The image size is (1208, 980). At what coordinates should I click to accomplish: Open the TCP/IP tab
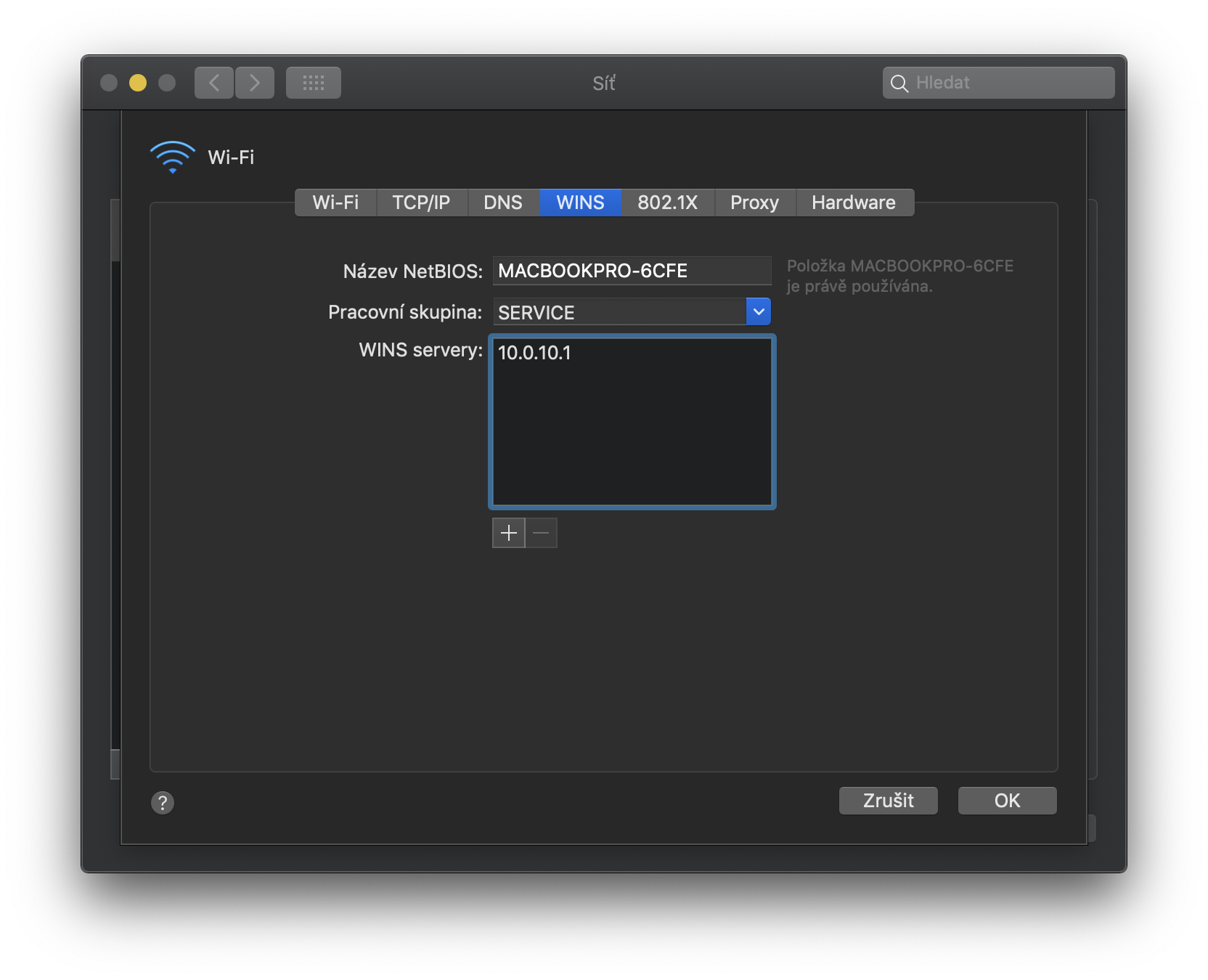point(421,203)
